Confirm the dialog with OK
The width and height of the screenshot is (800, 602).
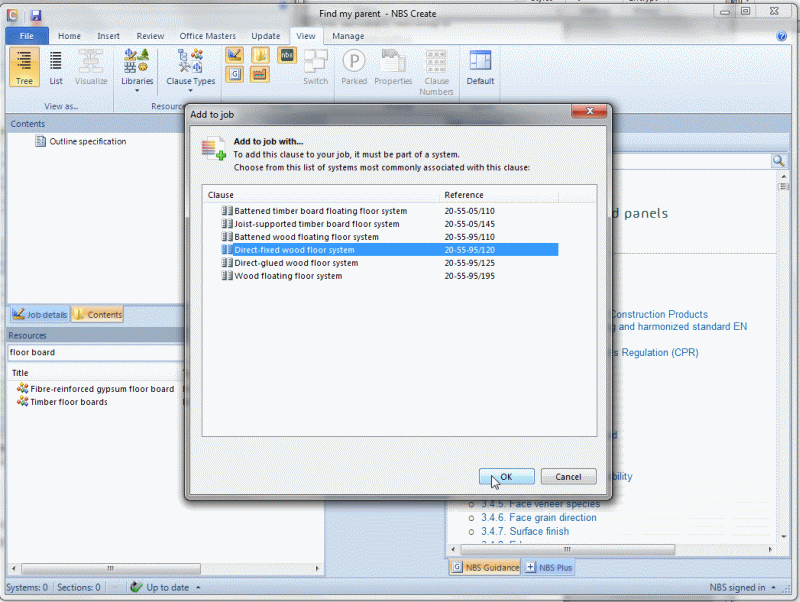[506, 476]
